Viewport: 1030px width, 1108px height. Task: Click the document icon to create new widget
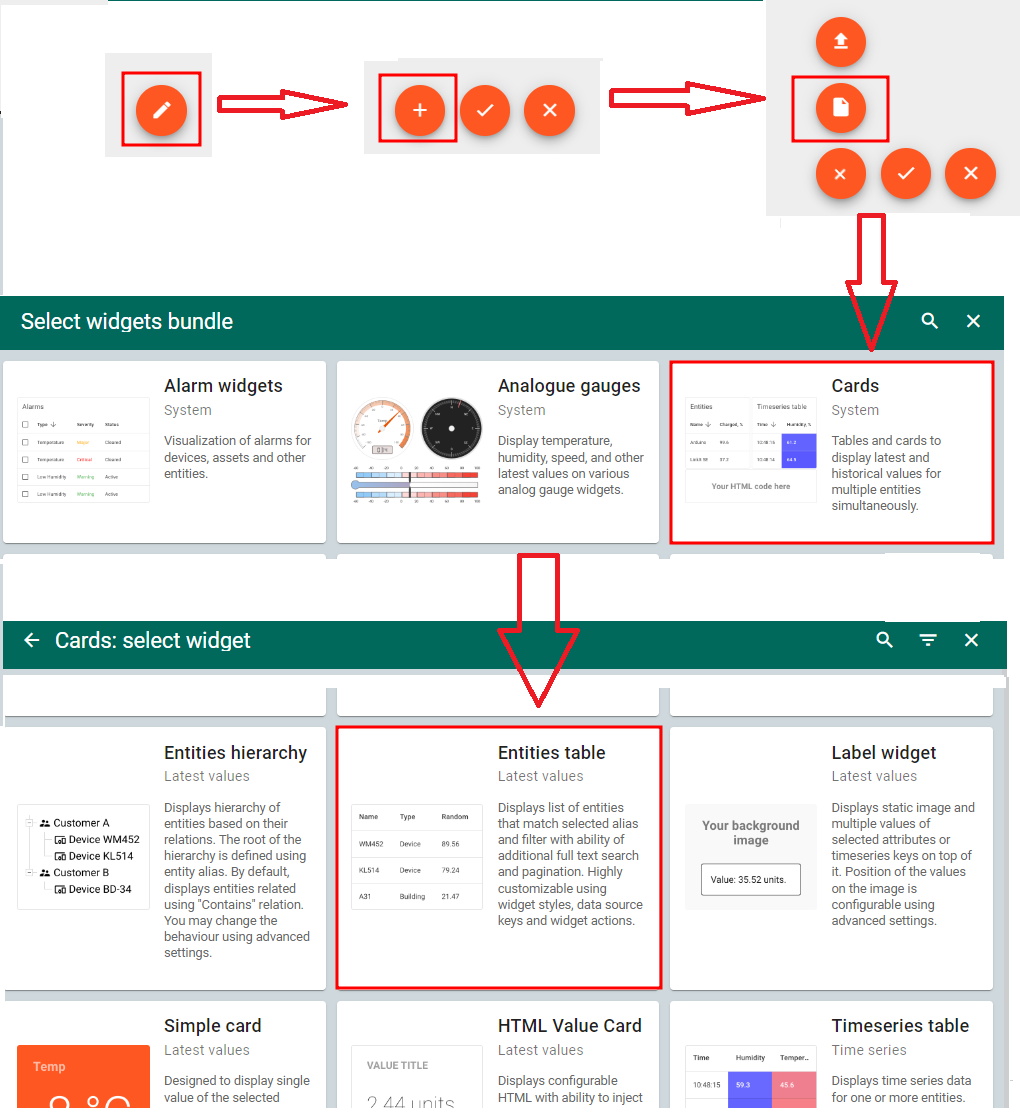[840, 107]
